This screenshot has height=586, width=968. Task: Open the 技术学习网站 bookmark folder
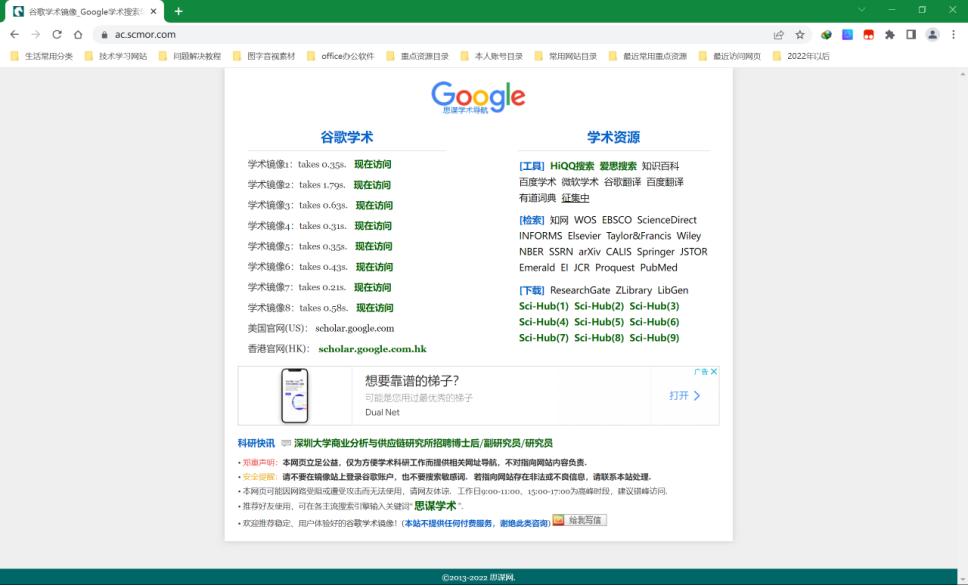tap(116, 56)
